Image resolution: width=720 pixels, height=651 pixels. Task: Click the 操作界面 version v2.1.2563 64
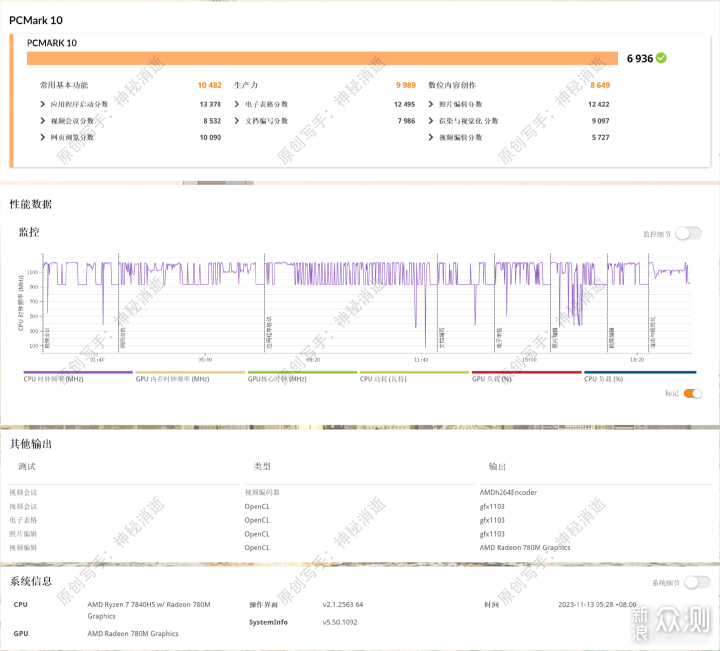point(343,605)
